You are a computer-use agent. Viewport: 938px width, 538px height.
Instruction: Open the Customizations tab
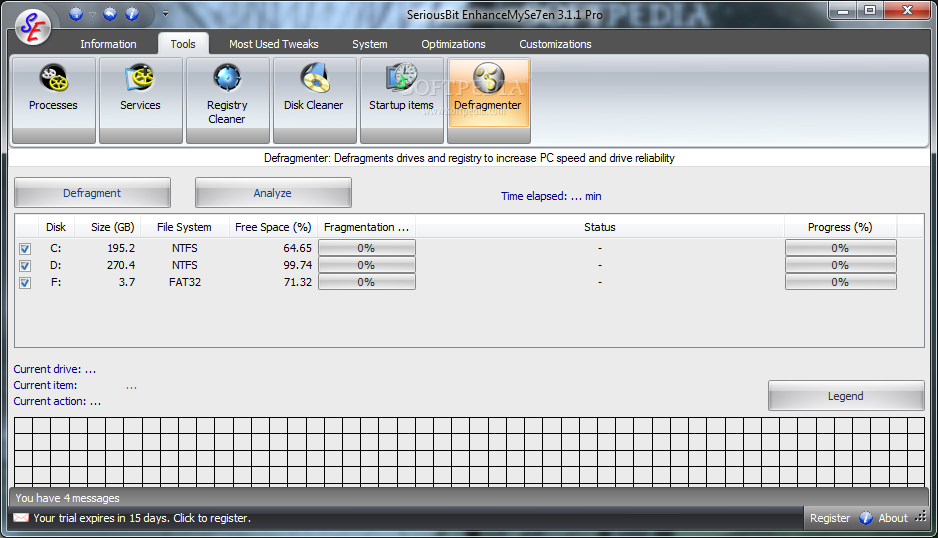click(555, 44)
